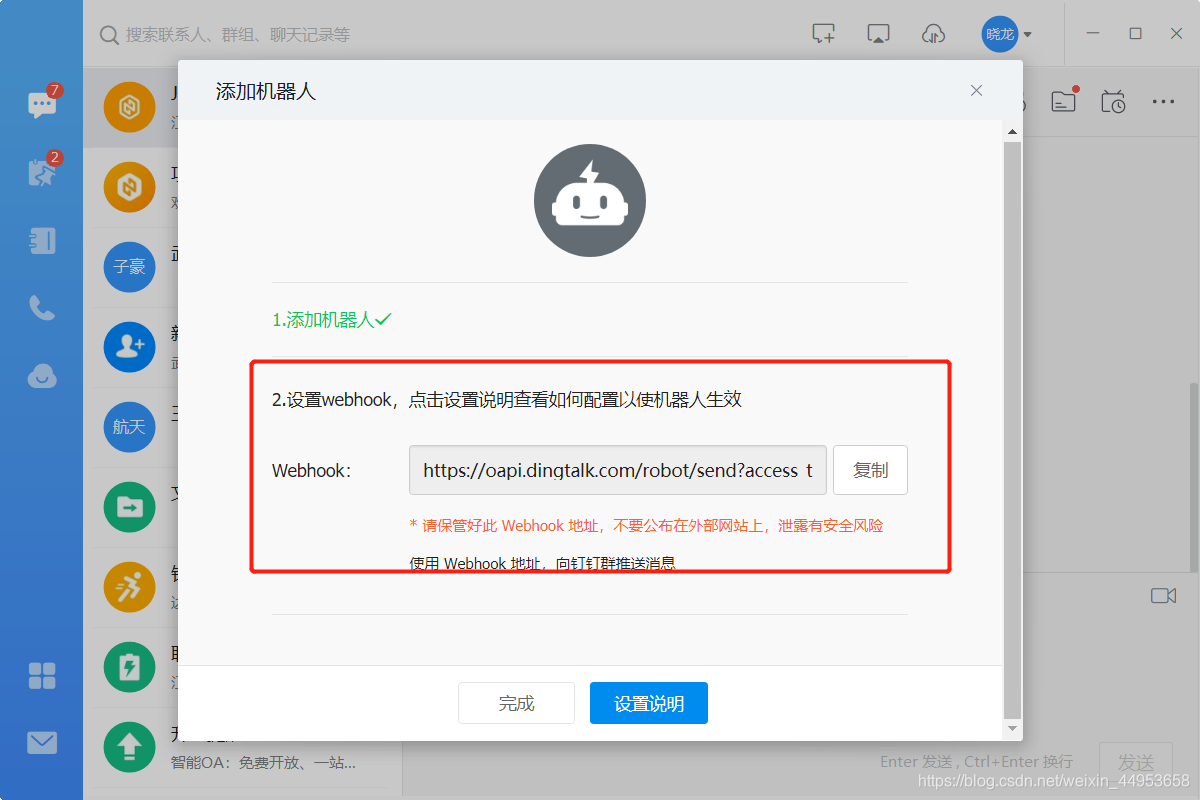Click the screen casting icon in top bar
The image size is (1200, 800).
(x=878, y=34)
